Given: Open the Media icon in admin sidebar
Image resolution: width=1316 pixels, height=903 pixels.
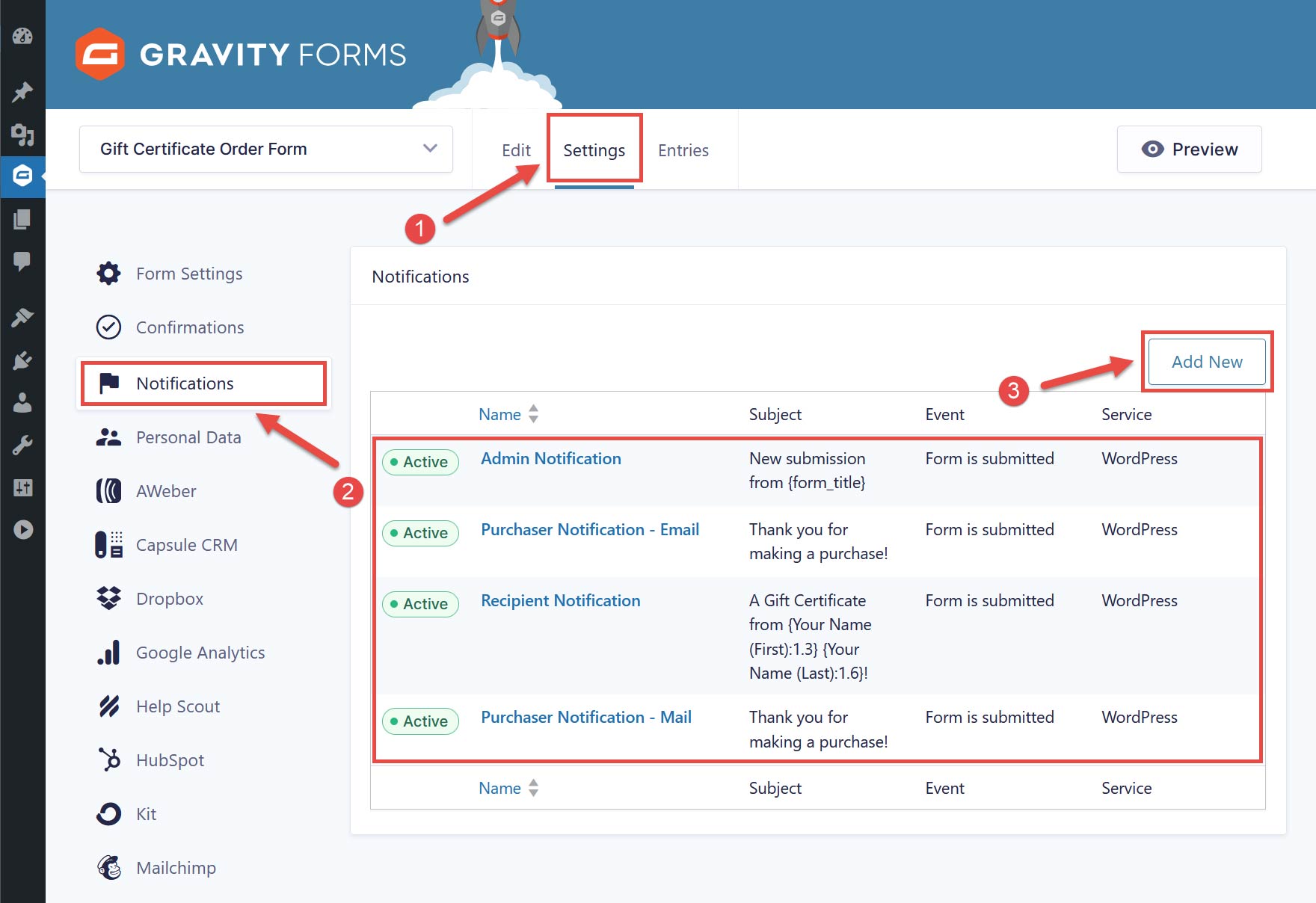Looking at the screenshot, I should click(x=22, y=135).
